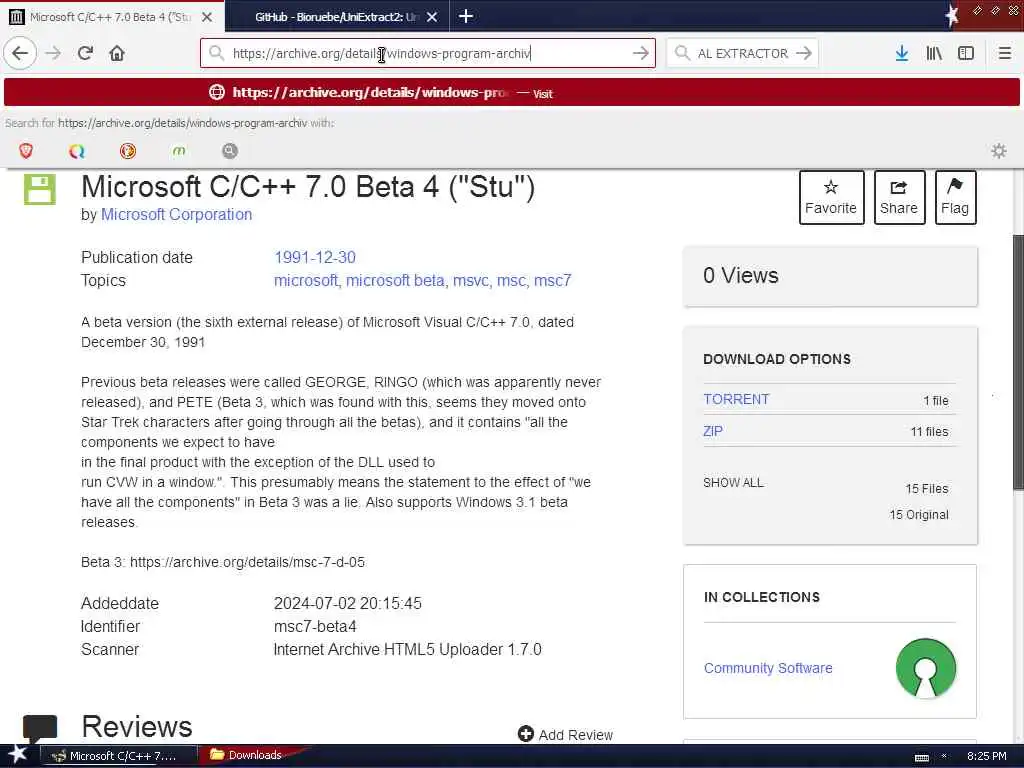The height and width of the screenshot is (768, 1024).
Task: Reload the current page
Action: point(85,53)
